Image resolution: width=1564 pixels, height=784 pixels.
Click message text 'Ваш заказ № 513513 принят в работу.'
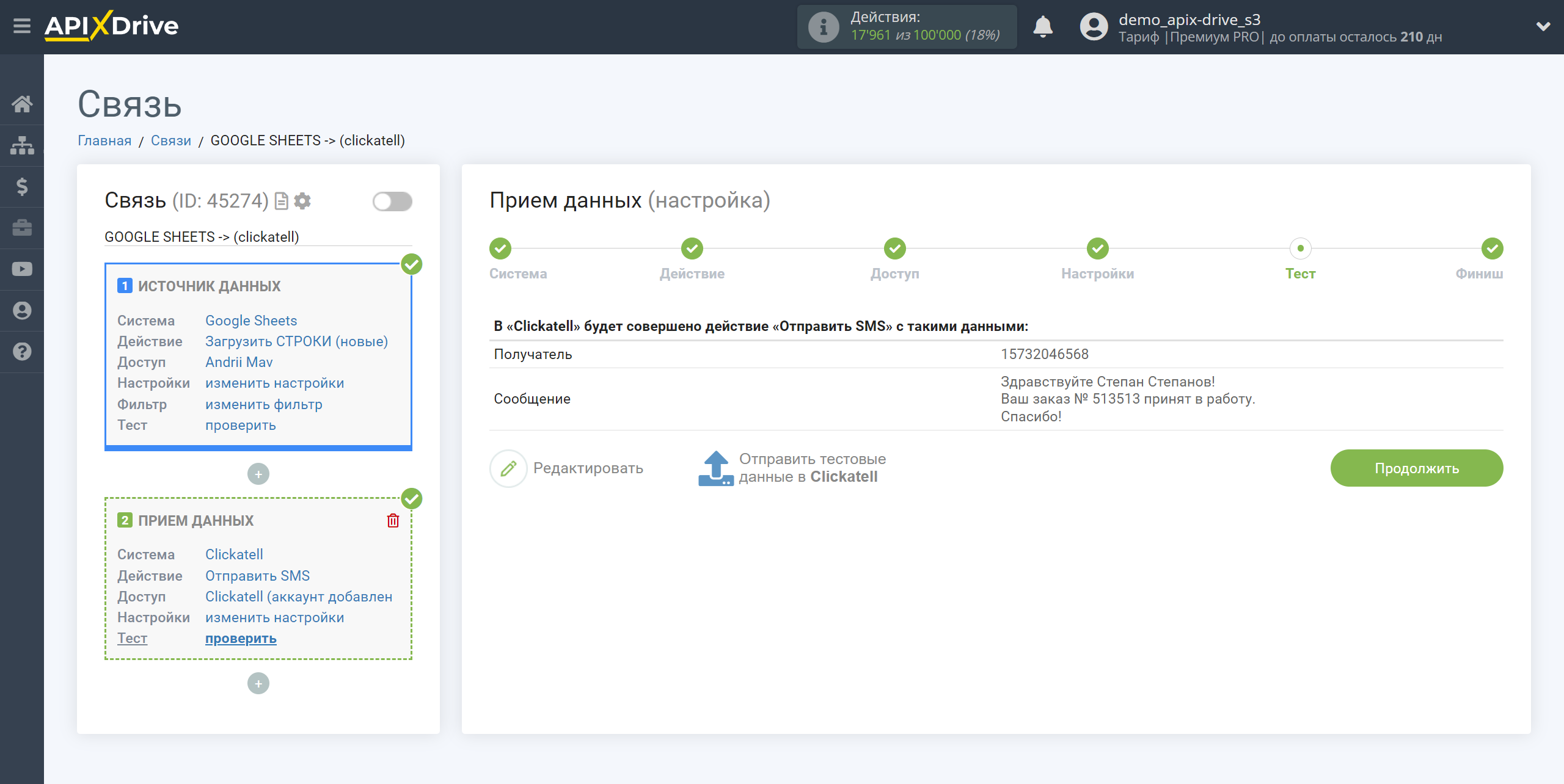coord(1128,399)
